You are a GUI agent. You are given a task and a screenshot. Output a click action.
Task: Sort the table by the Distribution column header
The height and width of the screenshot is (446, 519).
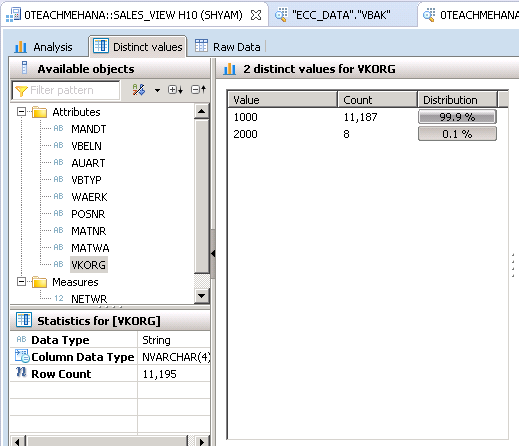click(x=457, y=100)
